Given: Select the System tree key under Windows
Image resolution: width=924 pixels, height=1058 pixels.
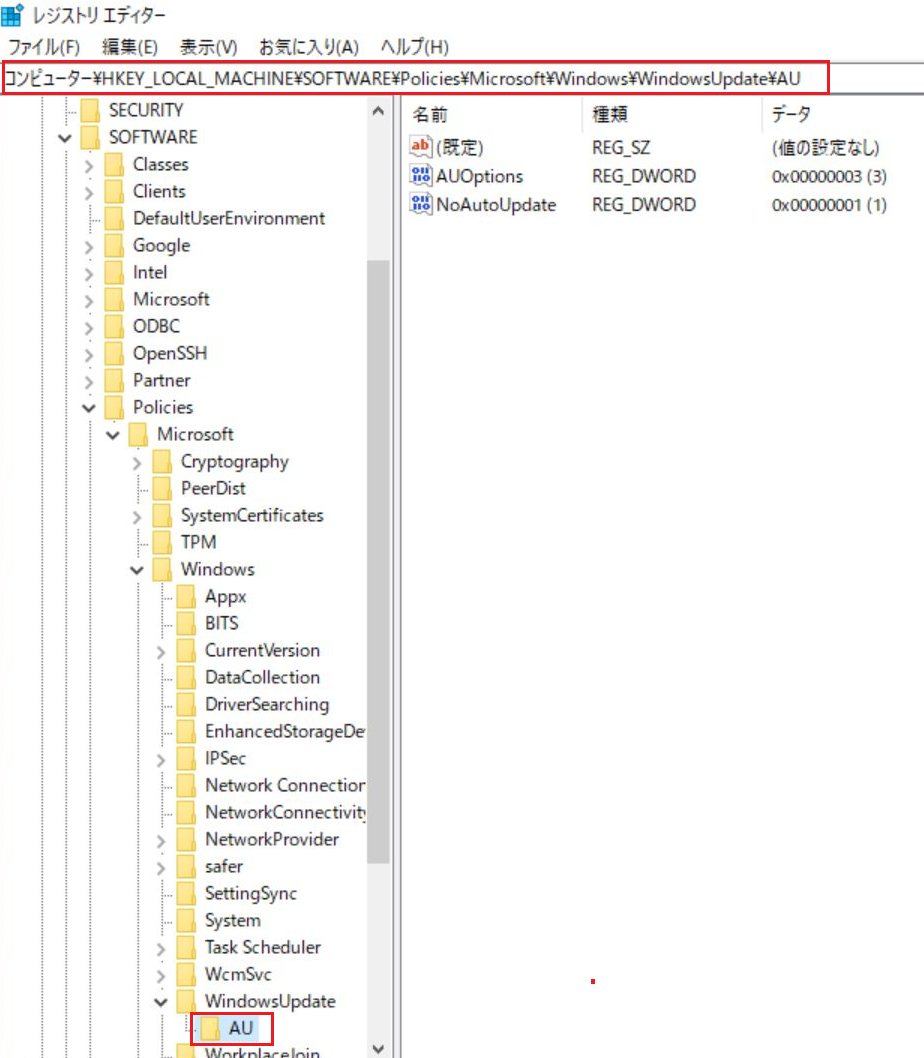Looking at the screenshot, I should [232, 920].
